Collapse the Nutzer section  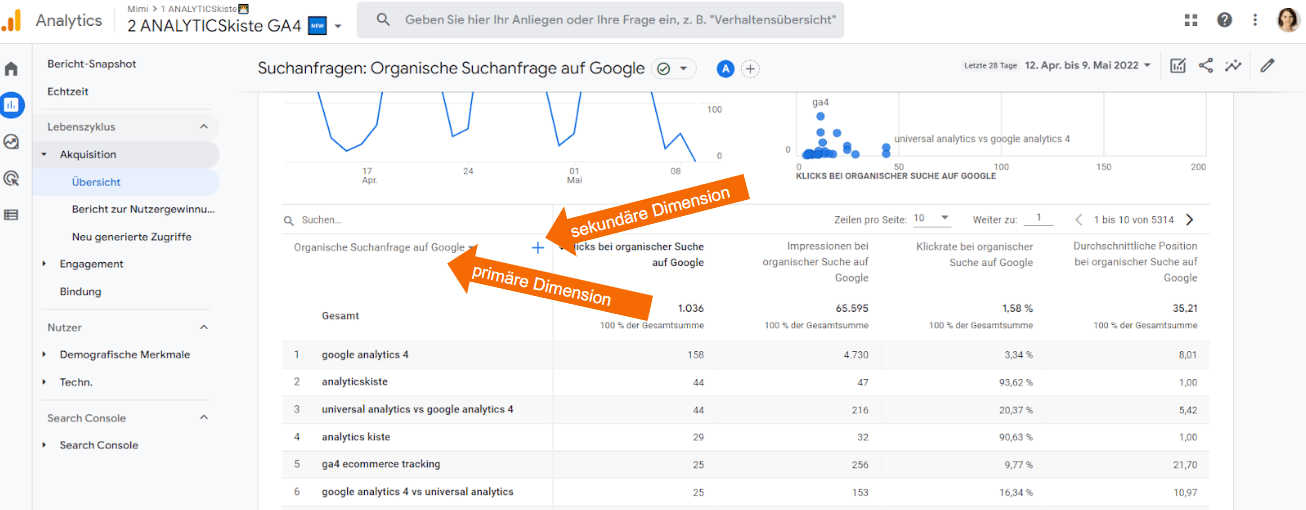[x=204, y=327]
